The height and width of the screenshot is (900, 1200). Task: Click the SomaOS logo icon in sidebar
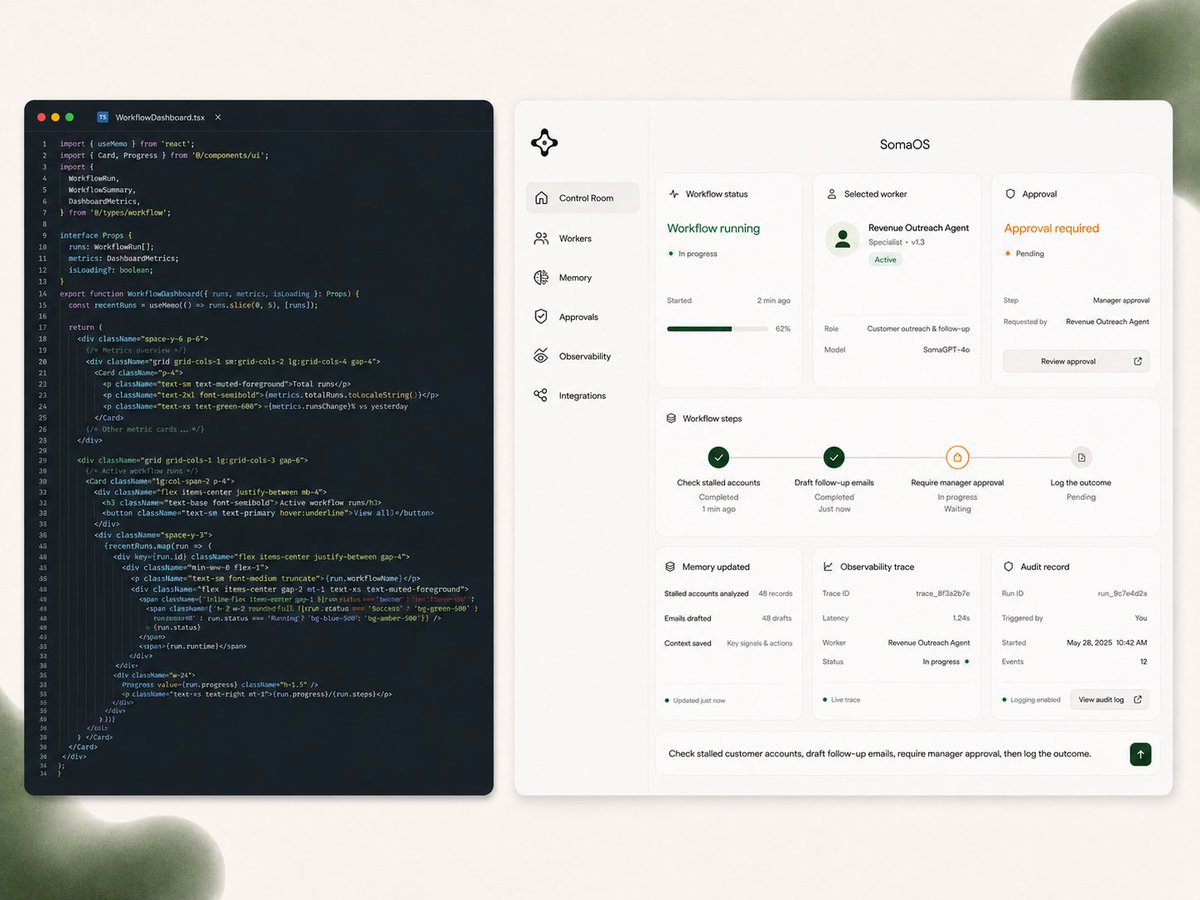coord(544,143)
